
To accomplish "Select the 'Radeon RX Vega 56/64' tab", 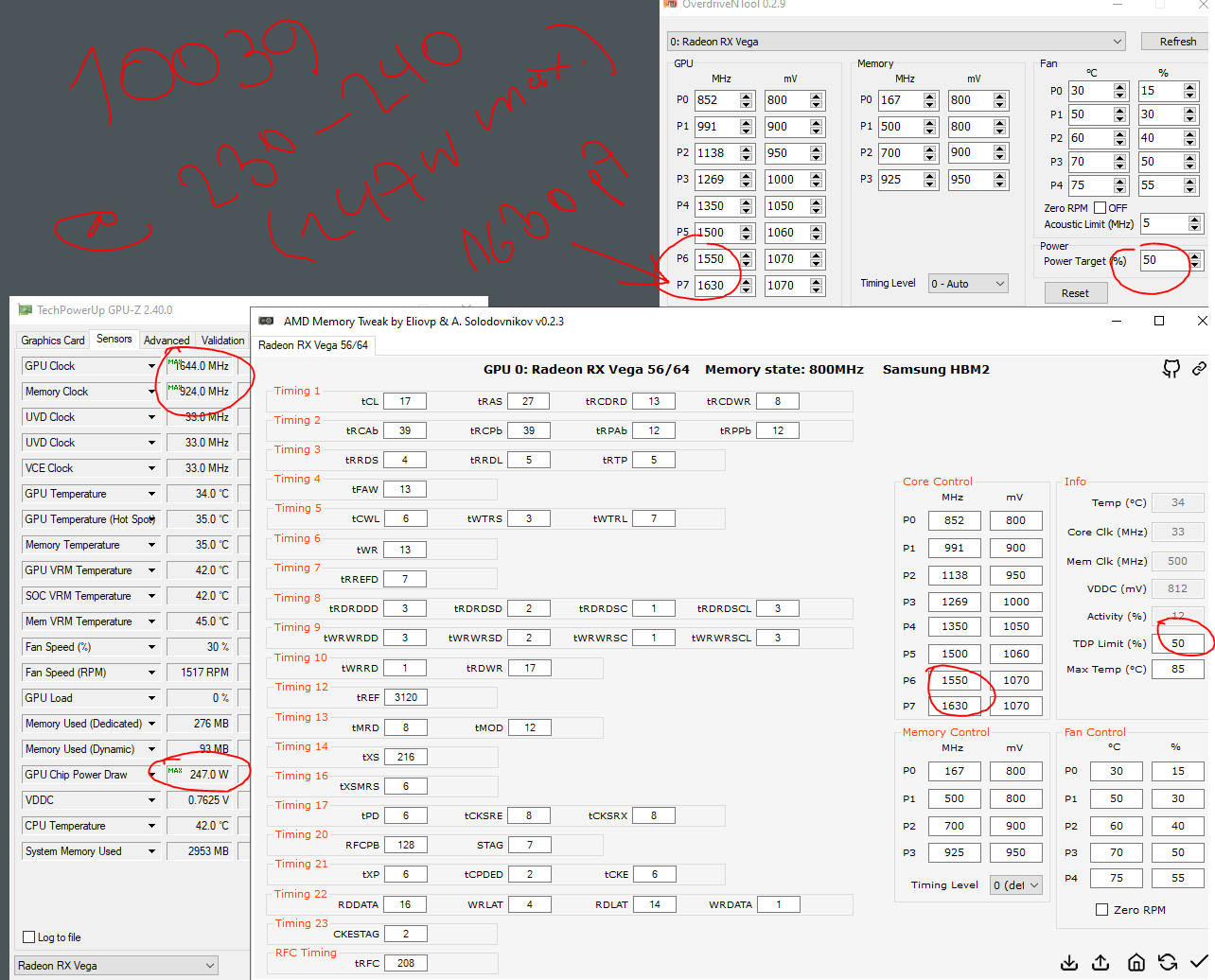I will 313,345.
